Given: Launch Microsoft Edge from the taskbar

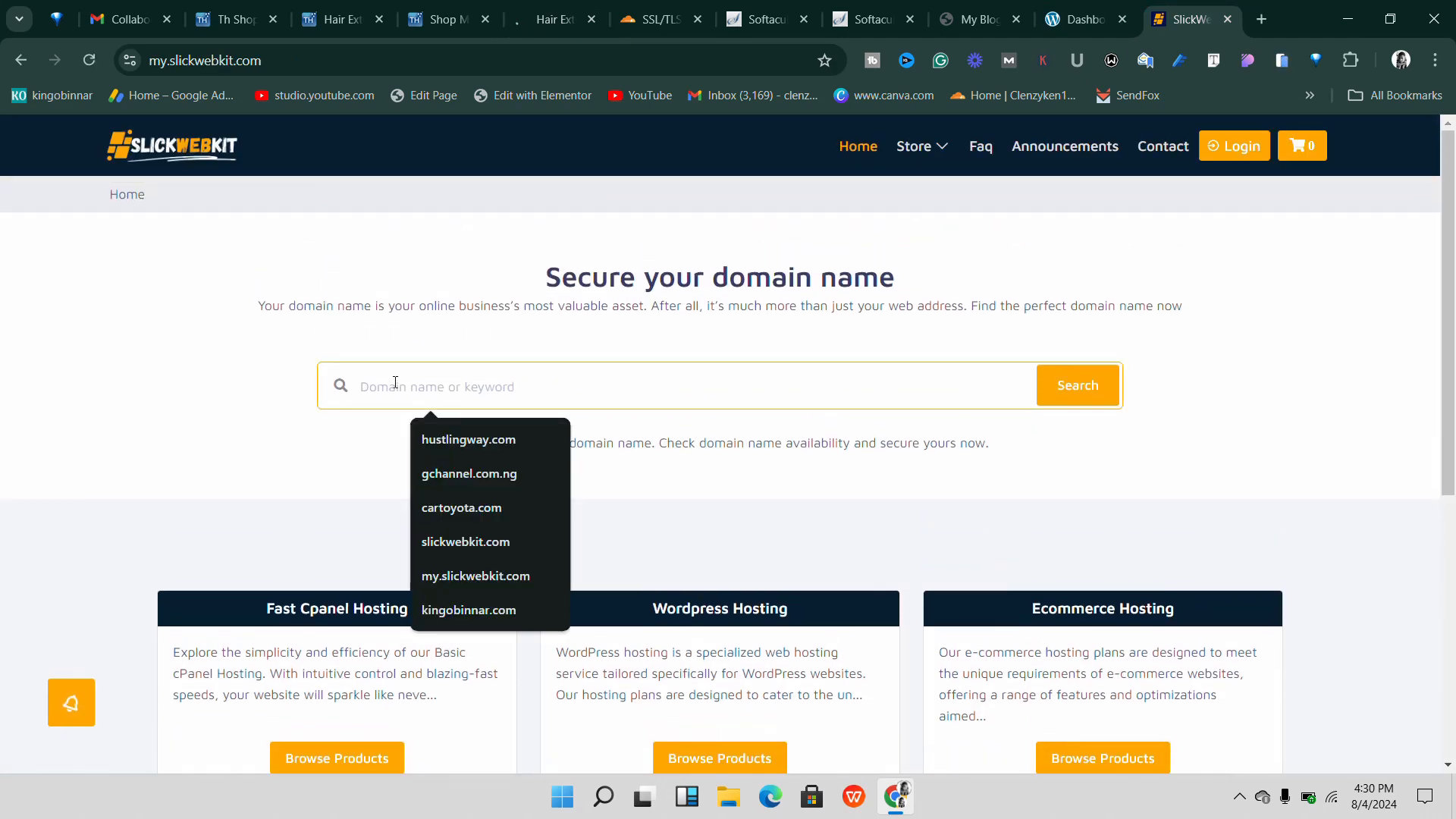Looking at the screenshot, I should tap(770, 797).
